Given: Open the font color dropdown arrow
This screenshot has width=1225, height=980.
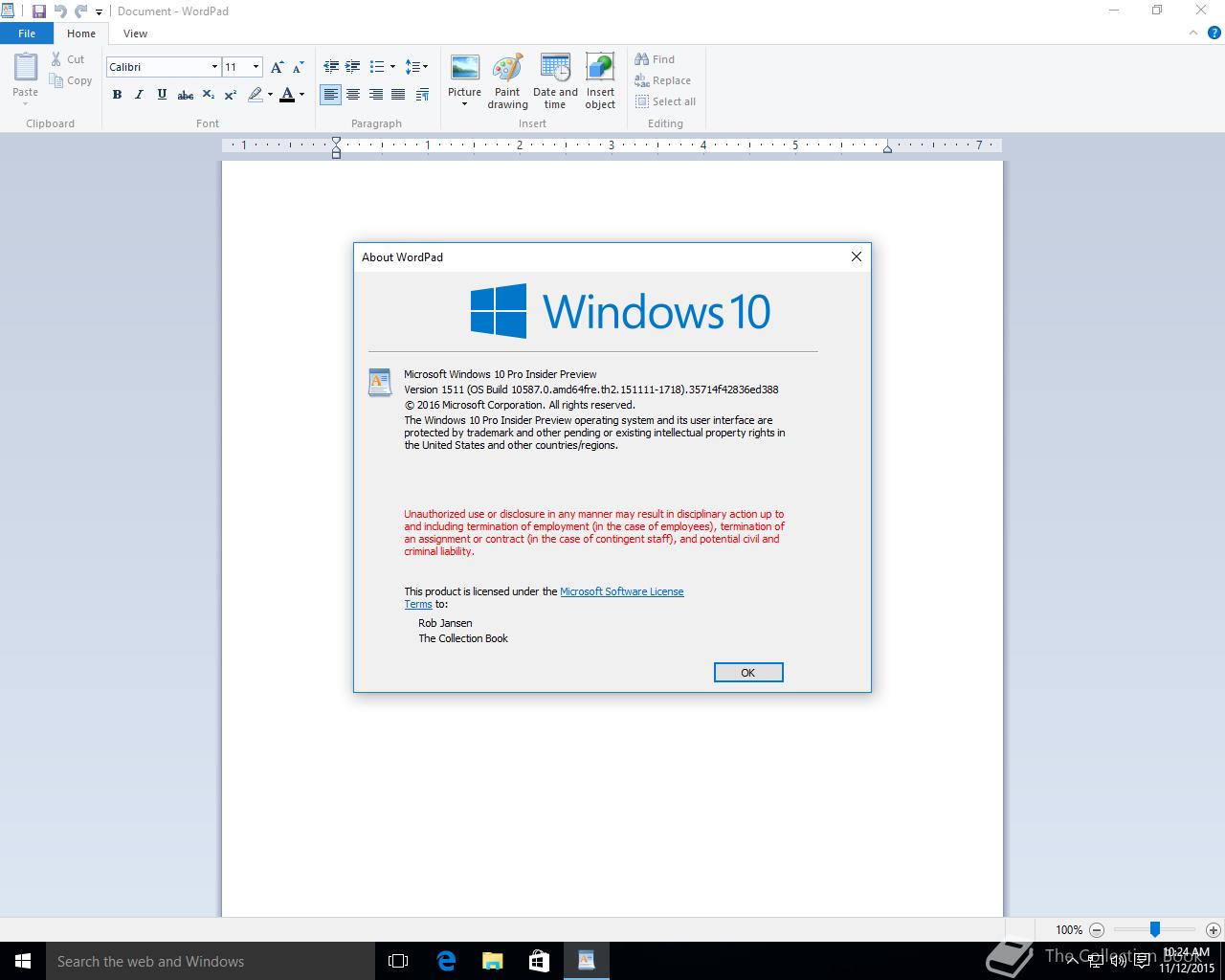Looking at the screenshot, I should (x=301, y=94).
